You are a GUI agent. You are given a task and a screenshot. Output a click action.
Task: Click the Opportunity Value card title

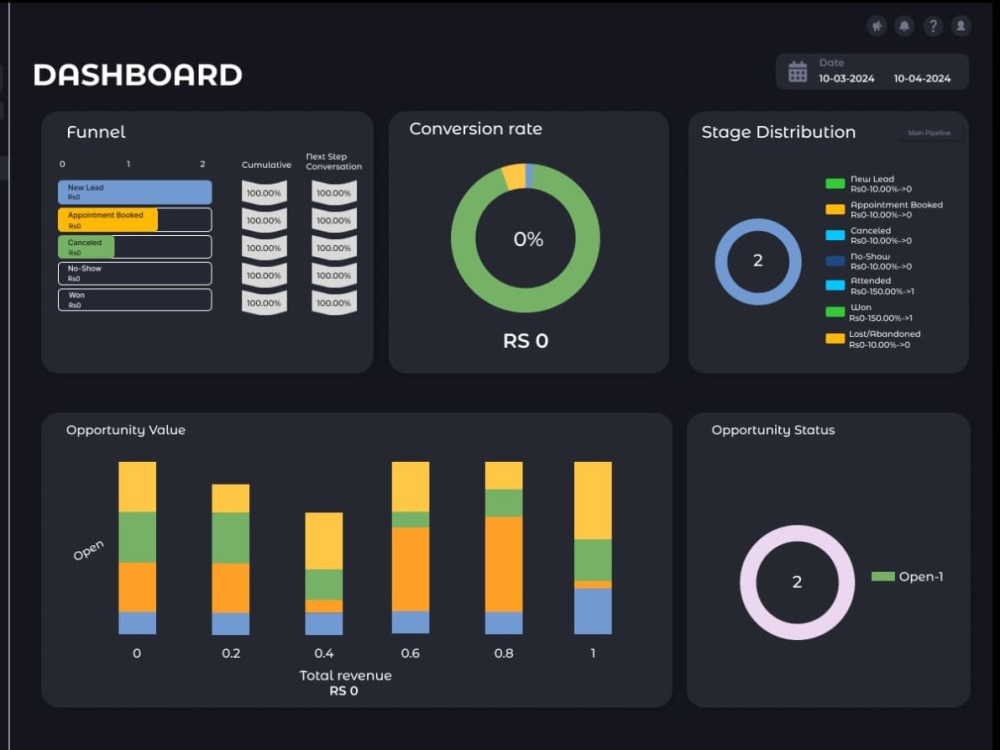pos(126,430)
